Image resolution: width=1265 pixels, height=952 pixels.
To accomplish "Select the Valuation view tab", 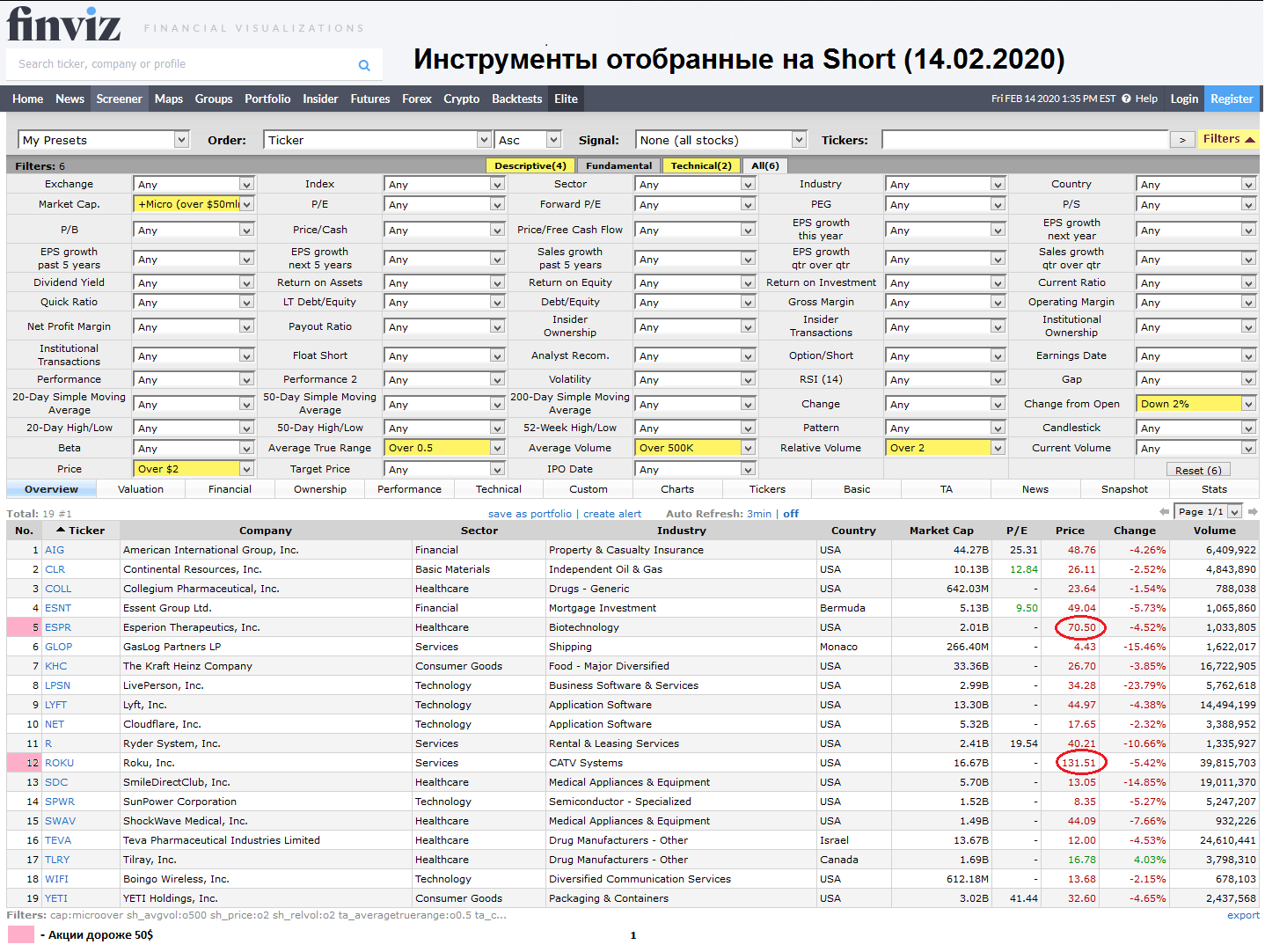I will (x=141, y=489).
